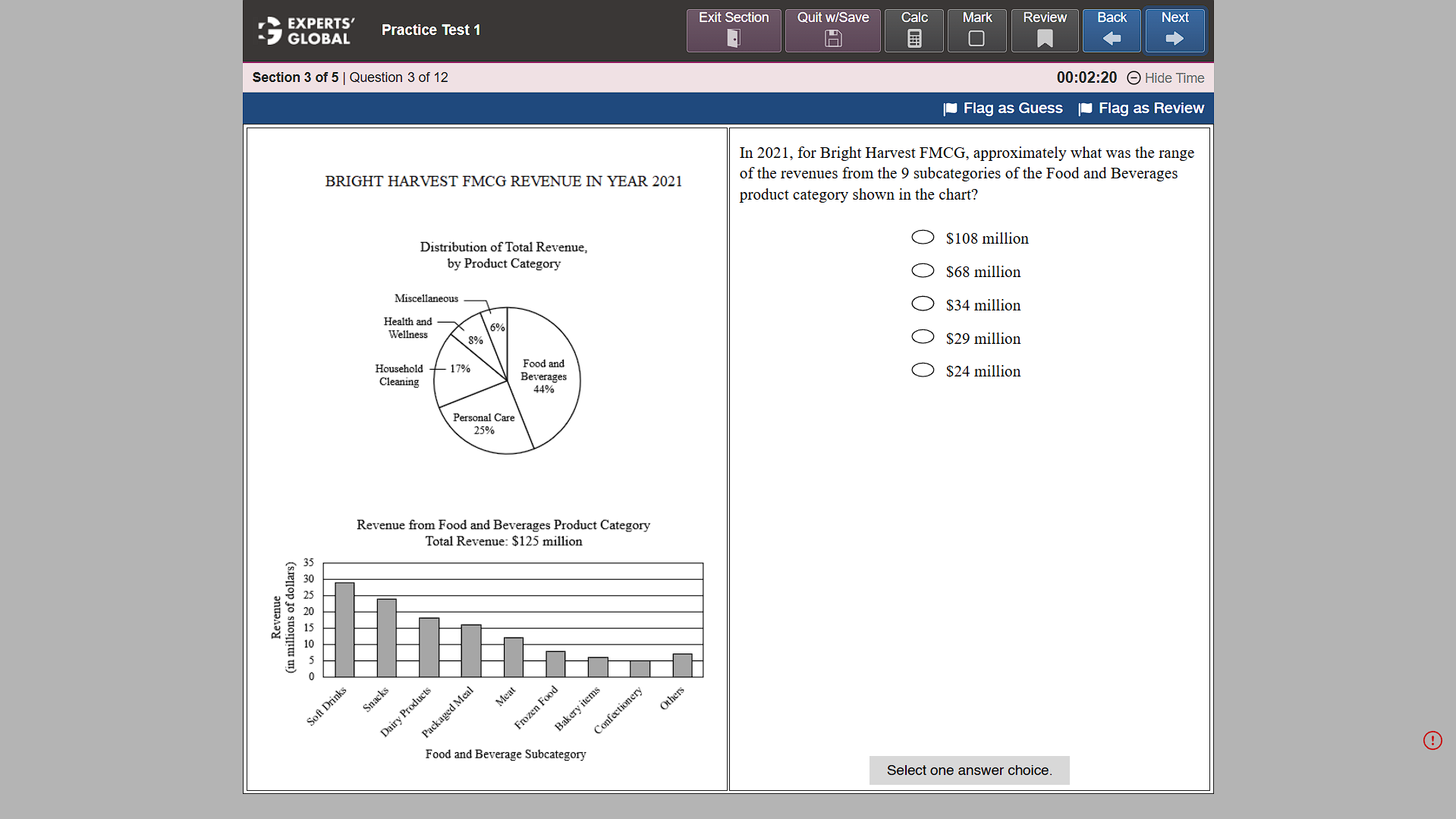This screenshot has height=819, width=1456.
Task: Click the Practice Test 1 title
Action: [430, 30]
